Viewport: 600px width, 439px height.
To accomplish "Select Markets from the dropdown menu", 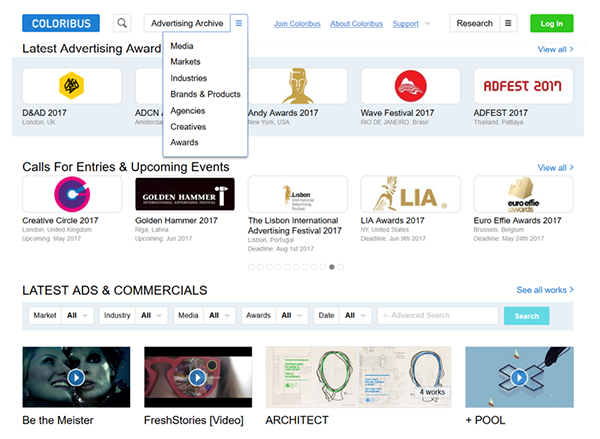I will click(185, 62).
